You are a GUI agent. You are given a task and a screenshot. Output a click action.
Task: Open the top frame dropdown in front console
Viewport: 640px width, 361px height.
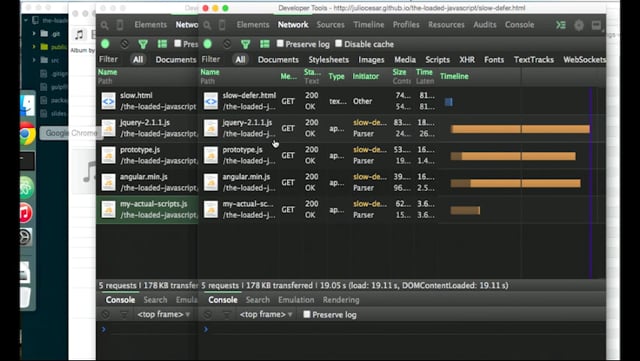pos(266,314)
